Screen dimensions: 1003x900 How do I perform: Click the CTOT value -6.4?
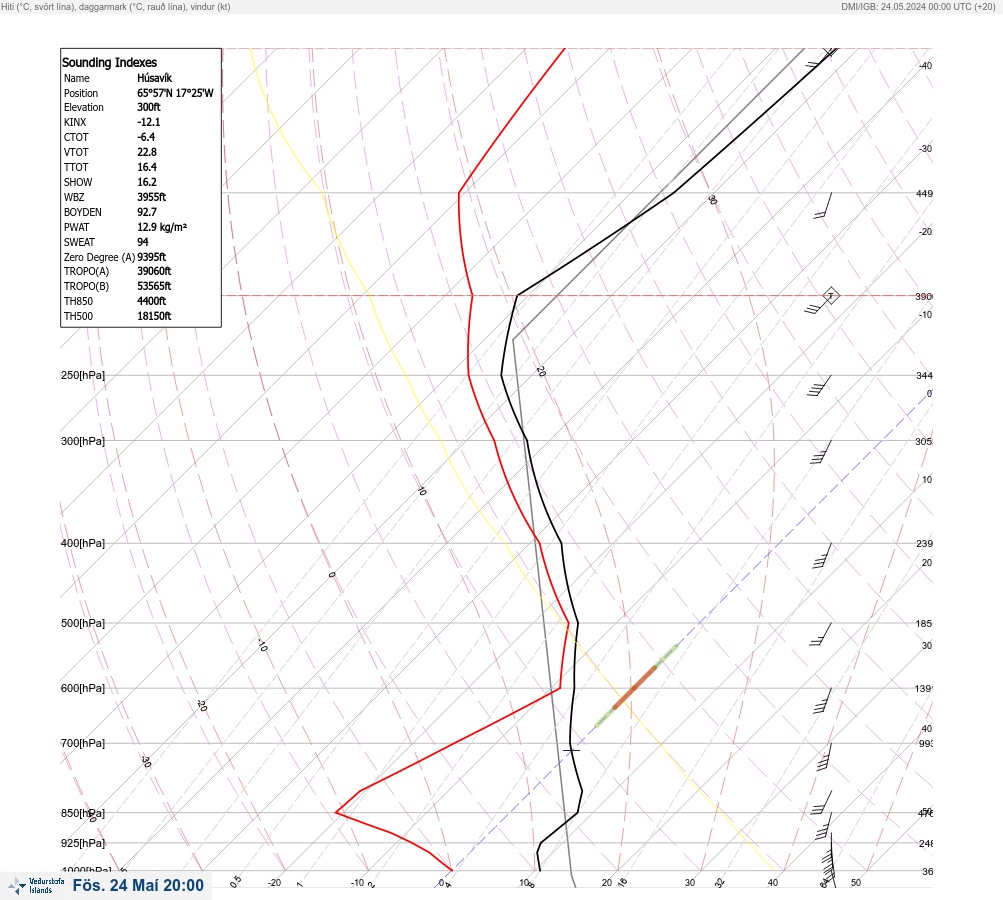click(x=146, y=137)
